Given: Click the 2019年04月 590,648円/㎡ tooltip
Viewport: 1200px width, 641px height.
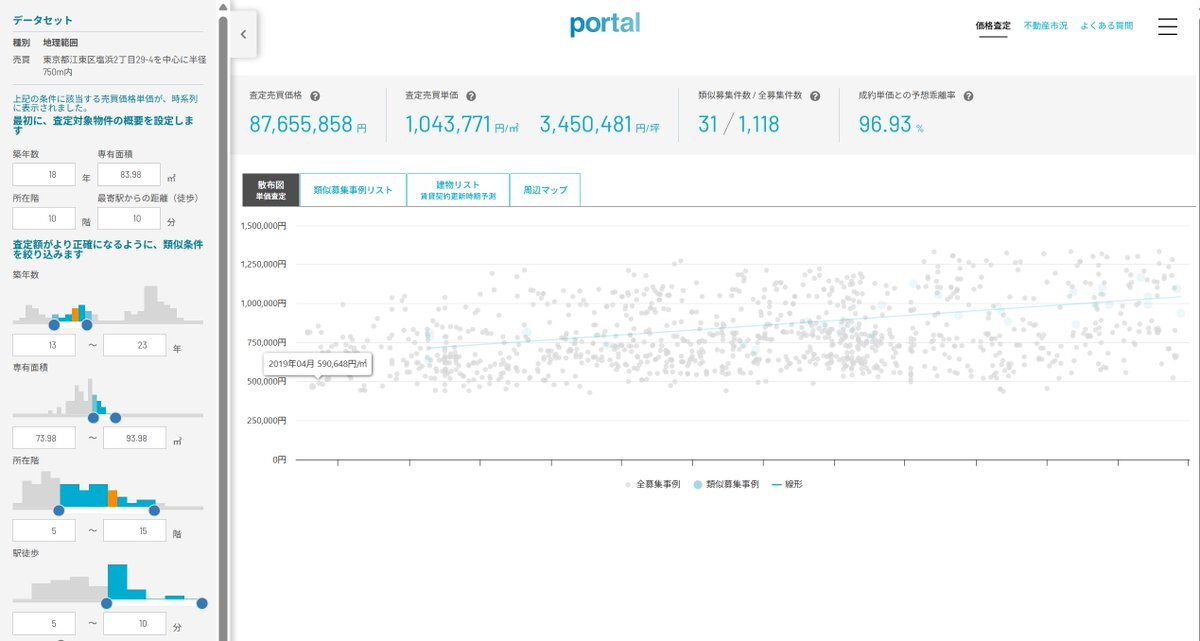Looking at the screenshot, I should [318, 364].
